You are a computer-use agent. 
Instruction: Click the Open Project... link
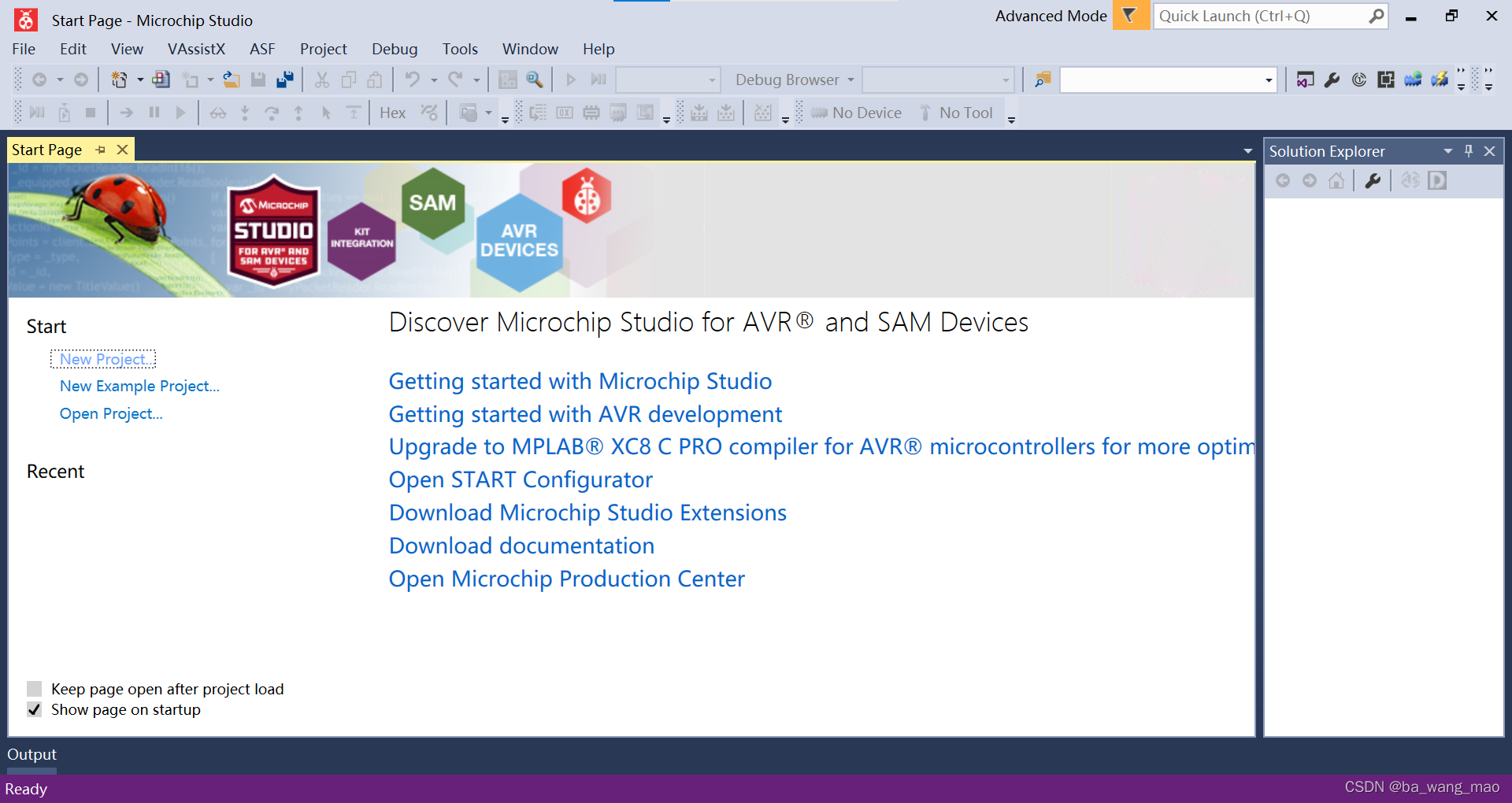click(x=111, y=413)
